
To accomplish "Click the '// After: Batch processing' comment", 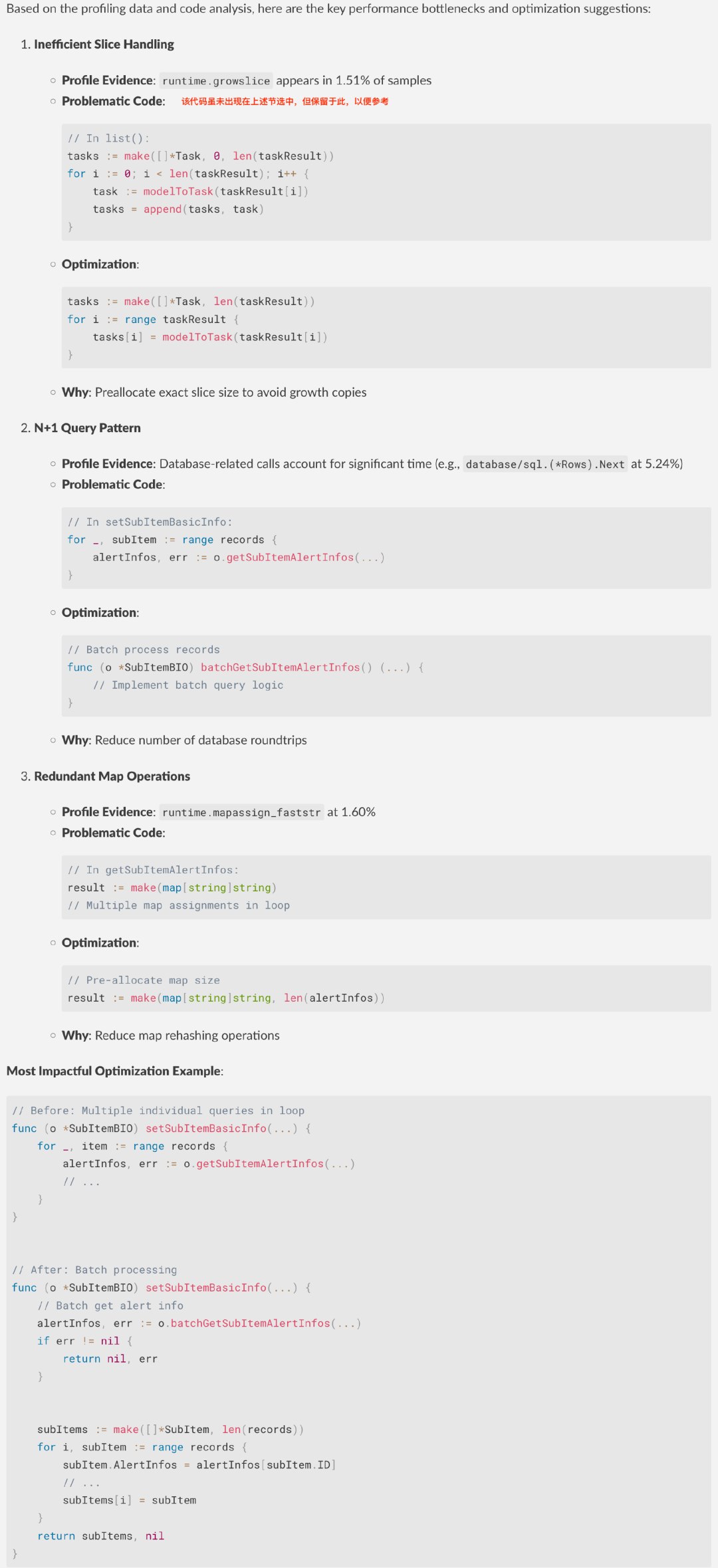I will [94, 1270].
